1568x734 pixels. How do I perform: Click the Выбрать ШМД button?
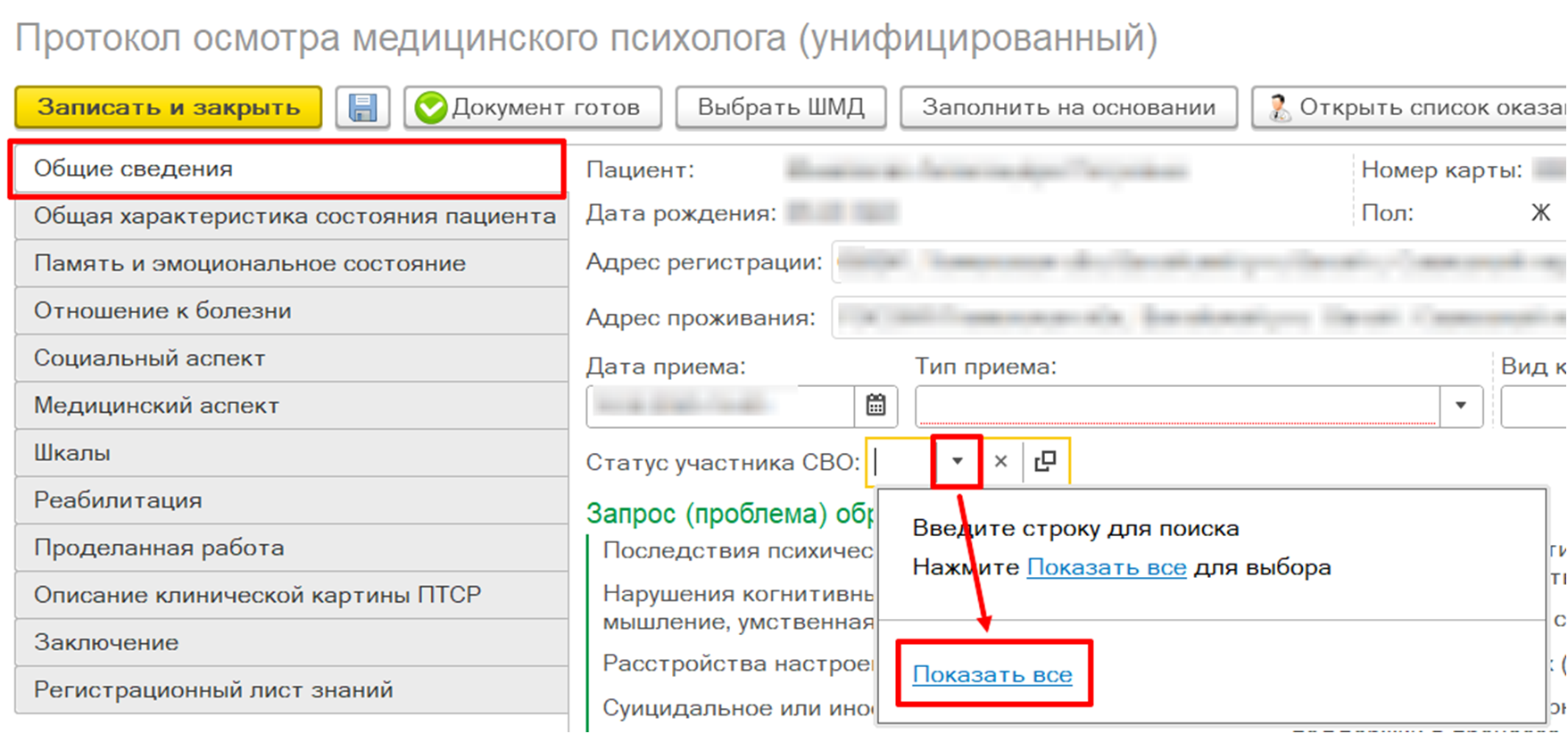(780, 108)
